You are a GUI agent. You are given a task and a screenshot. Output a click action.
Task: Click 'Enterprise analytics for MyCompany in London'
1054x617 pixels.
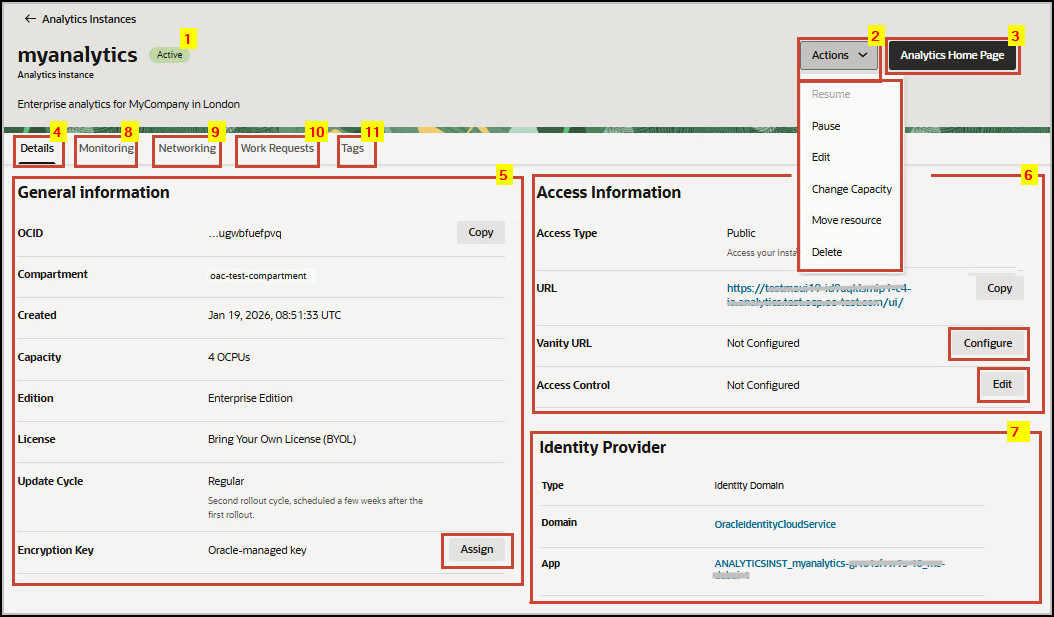tap(128, 104)
